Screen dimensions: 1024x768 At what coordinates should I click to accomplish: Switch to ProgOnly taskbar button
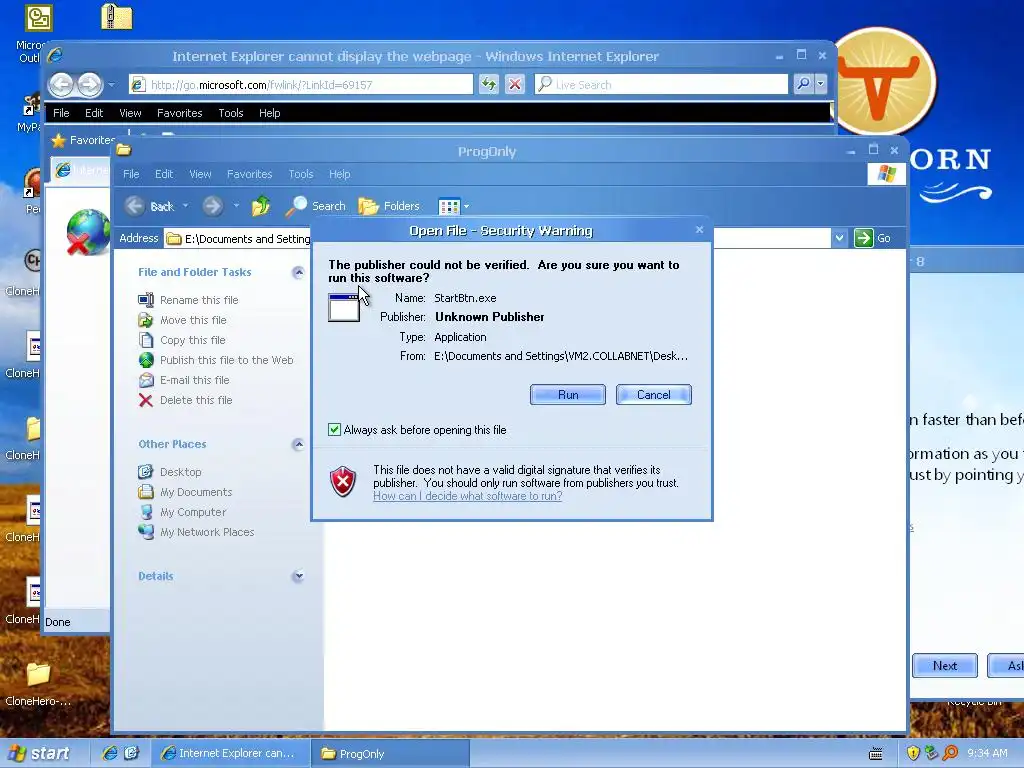click(389, 753)
